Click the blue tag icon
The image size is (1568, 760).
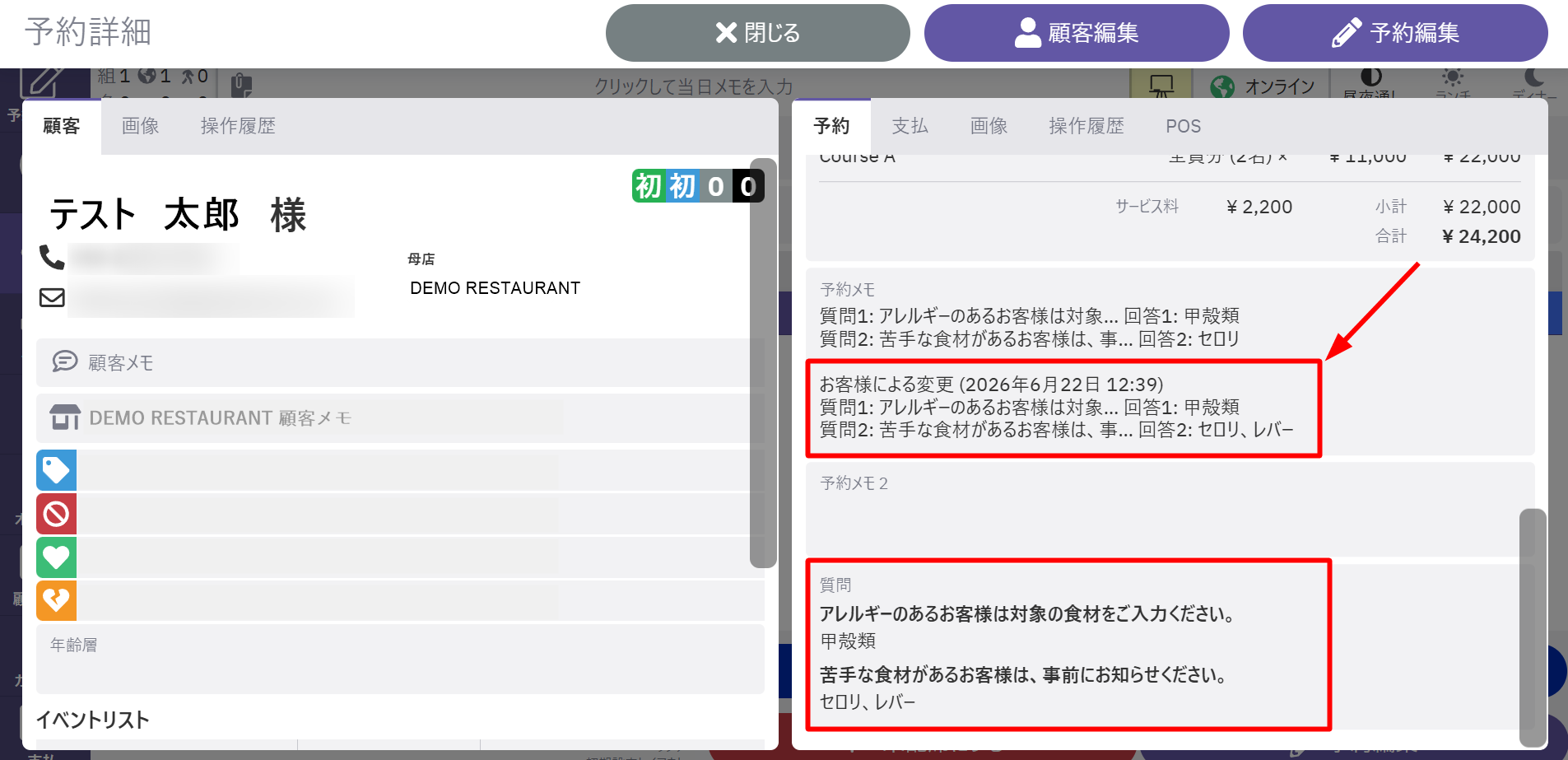[x=56, y=470]
